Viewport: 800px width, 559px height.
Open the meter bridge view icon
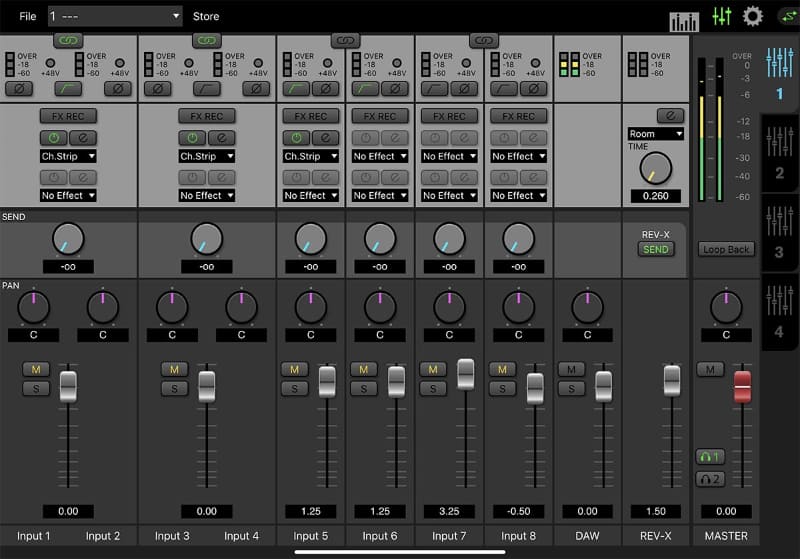pos(684,20)
